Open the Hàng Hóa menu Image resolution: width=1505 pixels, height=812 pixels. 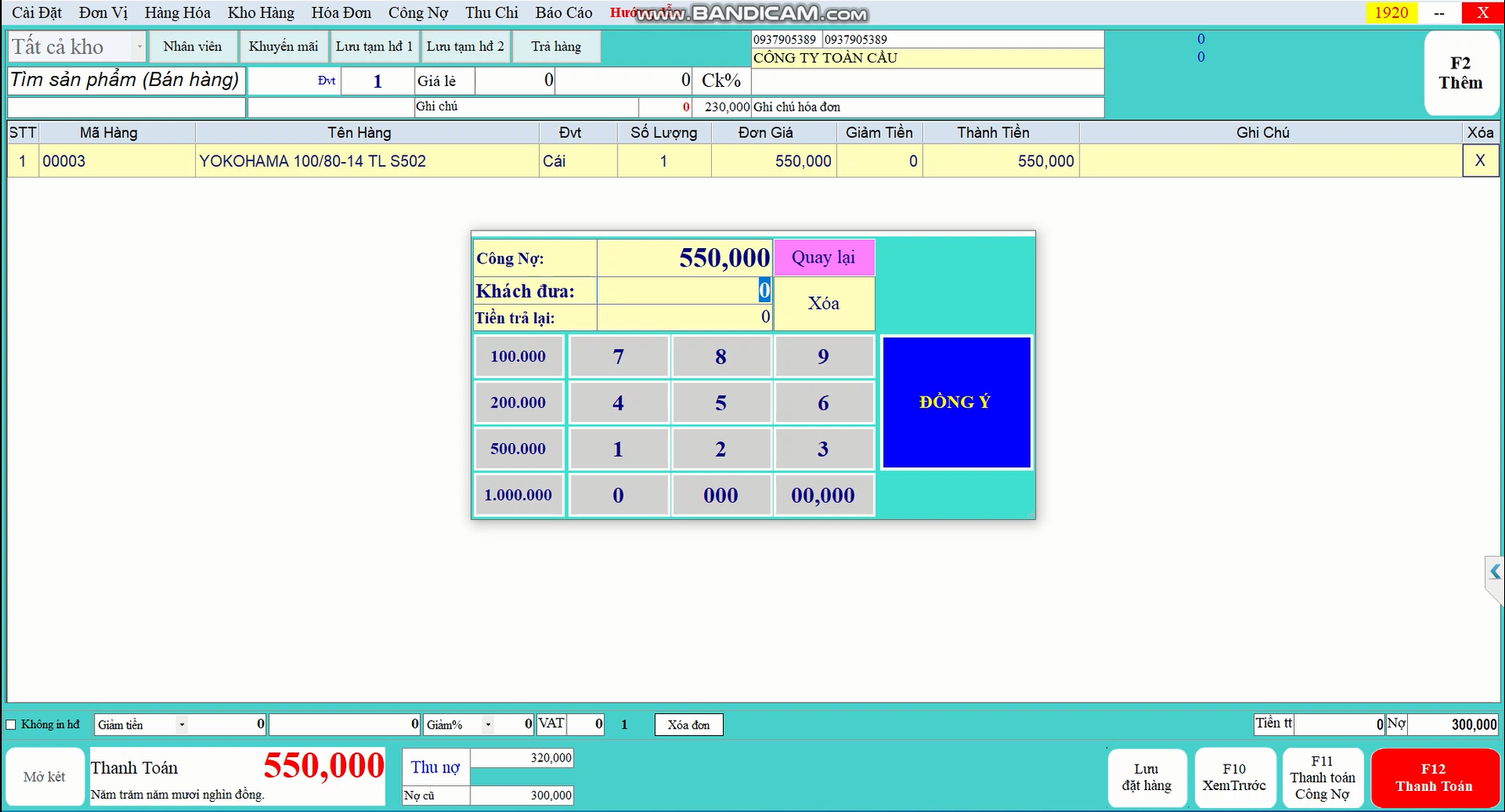coord(177,13)
